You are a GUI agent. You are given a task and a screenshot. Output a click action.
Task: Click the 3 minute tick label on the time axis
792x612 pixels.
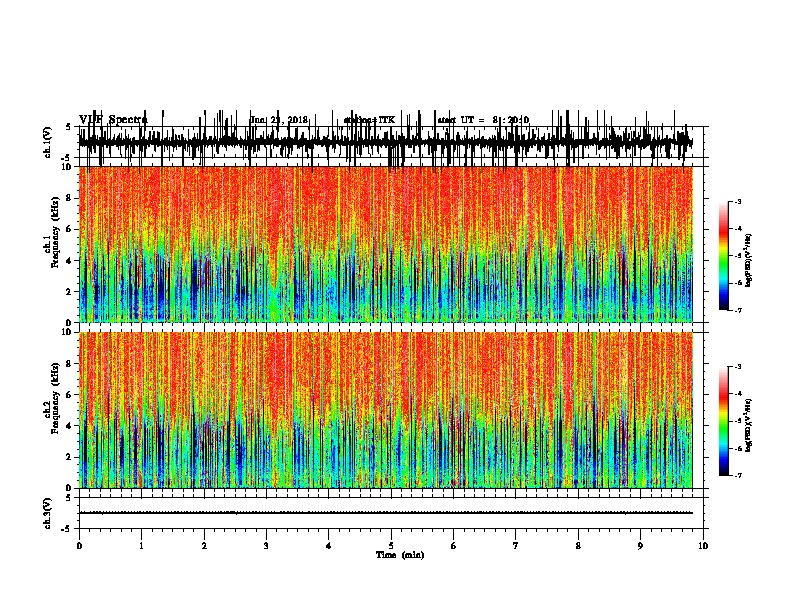[x=266, y=546]
